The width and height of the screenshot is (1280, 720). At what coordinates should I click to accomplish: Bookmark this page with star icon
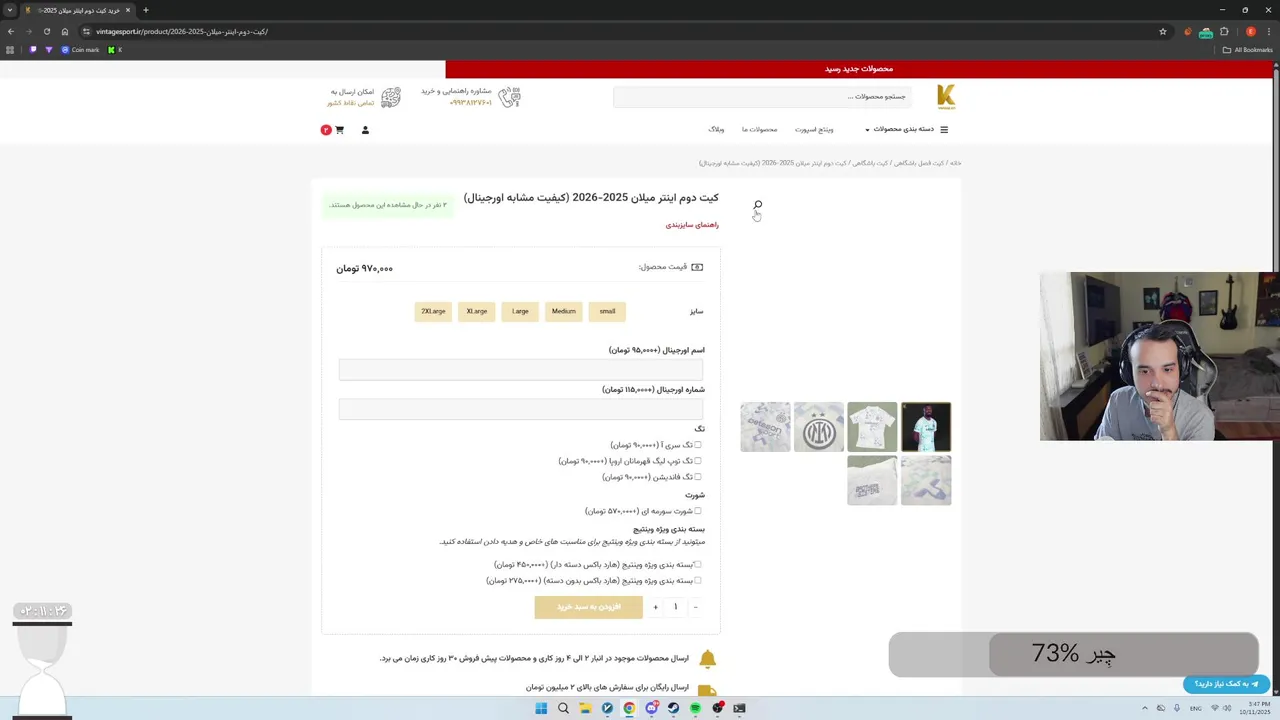point(1163,31)
